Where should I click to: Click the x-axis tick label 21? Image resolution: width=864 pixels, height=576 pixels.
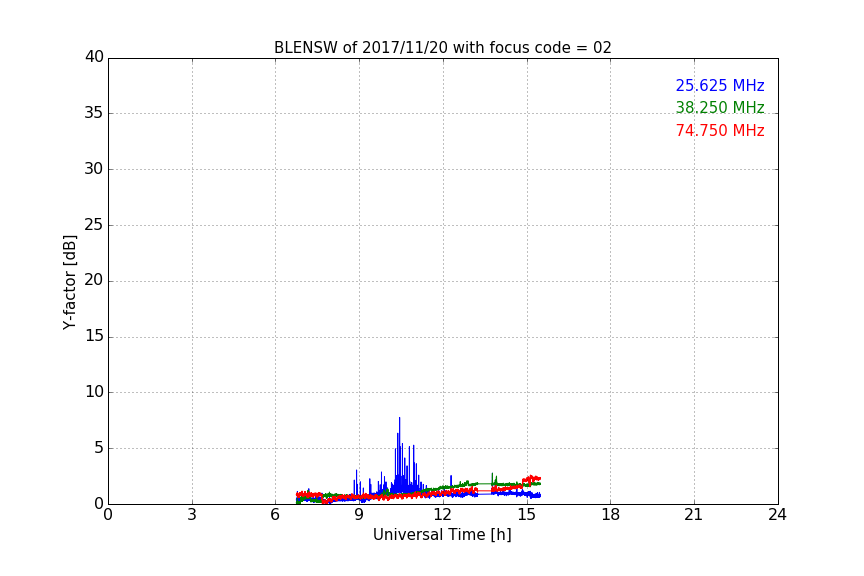[x=694, y=515]
